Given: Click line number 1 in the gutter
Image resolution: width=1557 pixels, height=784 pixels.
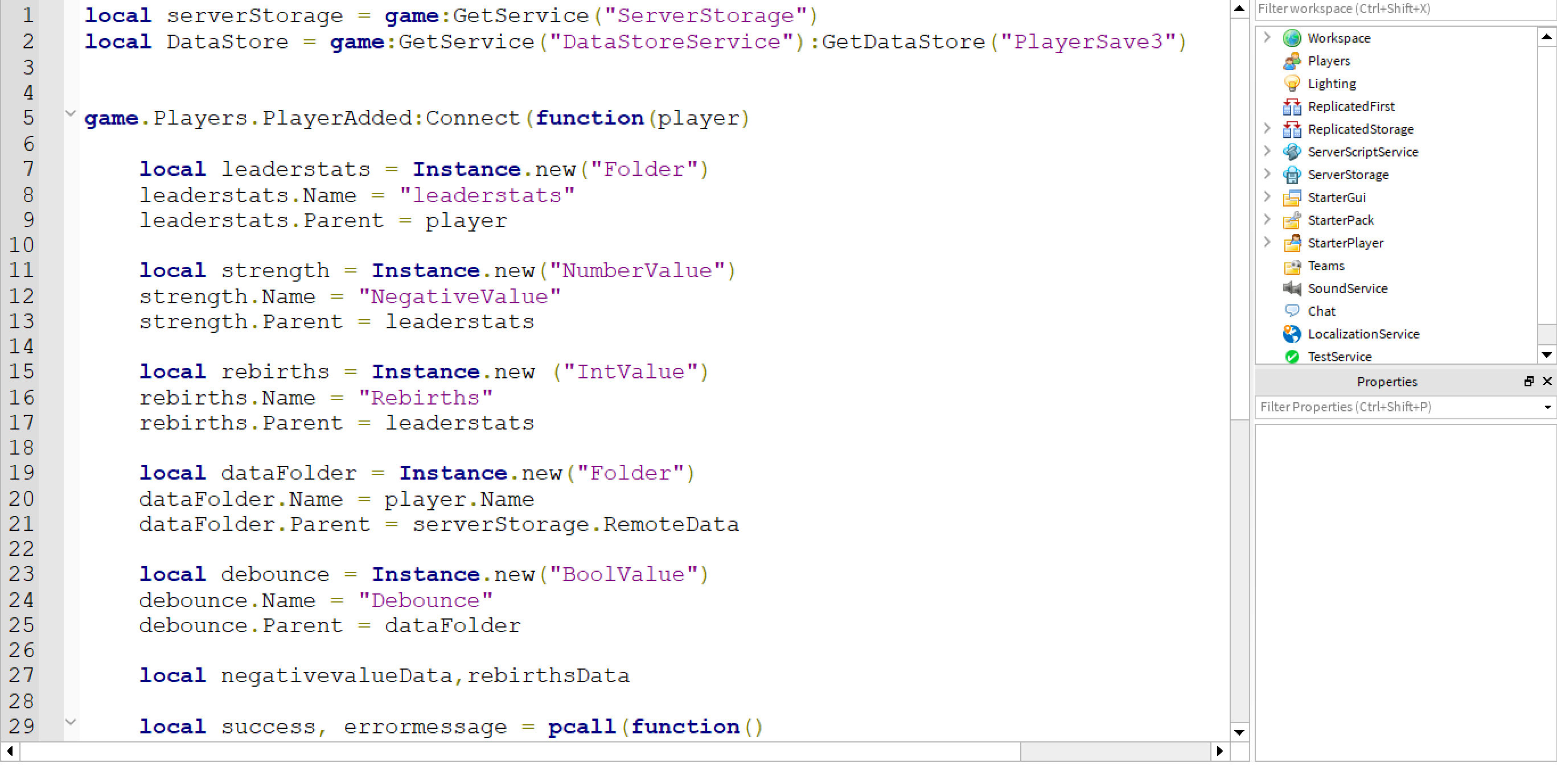Looking at the screenshot, I should click(x=28, y=15).
